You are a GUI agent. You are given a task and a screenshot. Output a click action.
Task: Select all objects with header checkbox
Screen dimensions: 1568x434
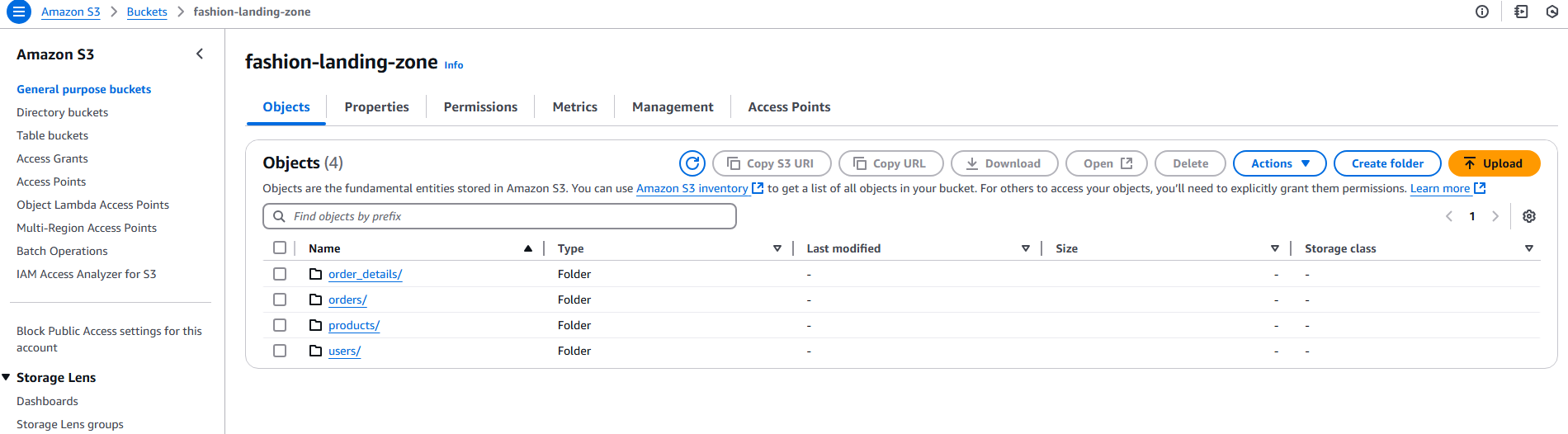[x=280, y=248]
